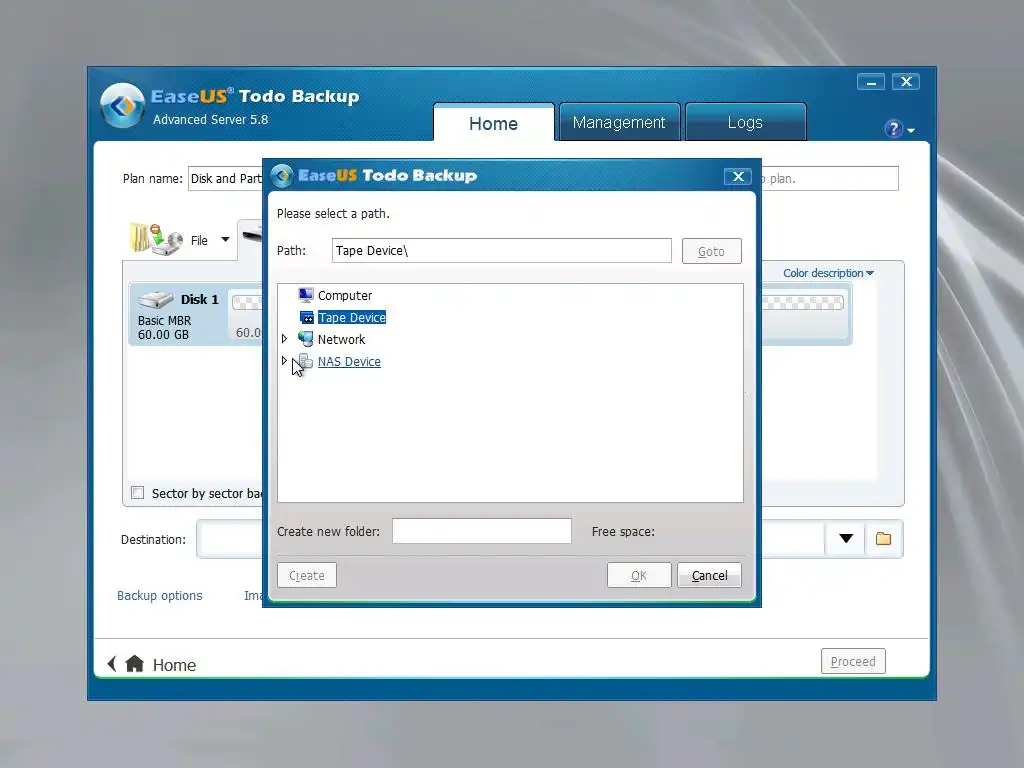Click the Tape Device icon
Viewport: 1024px width, 768px height.
tap(306, 317)
